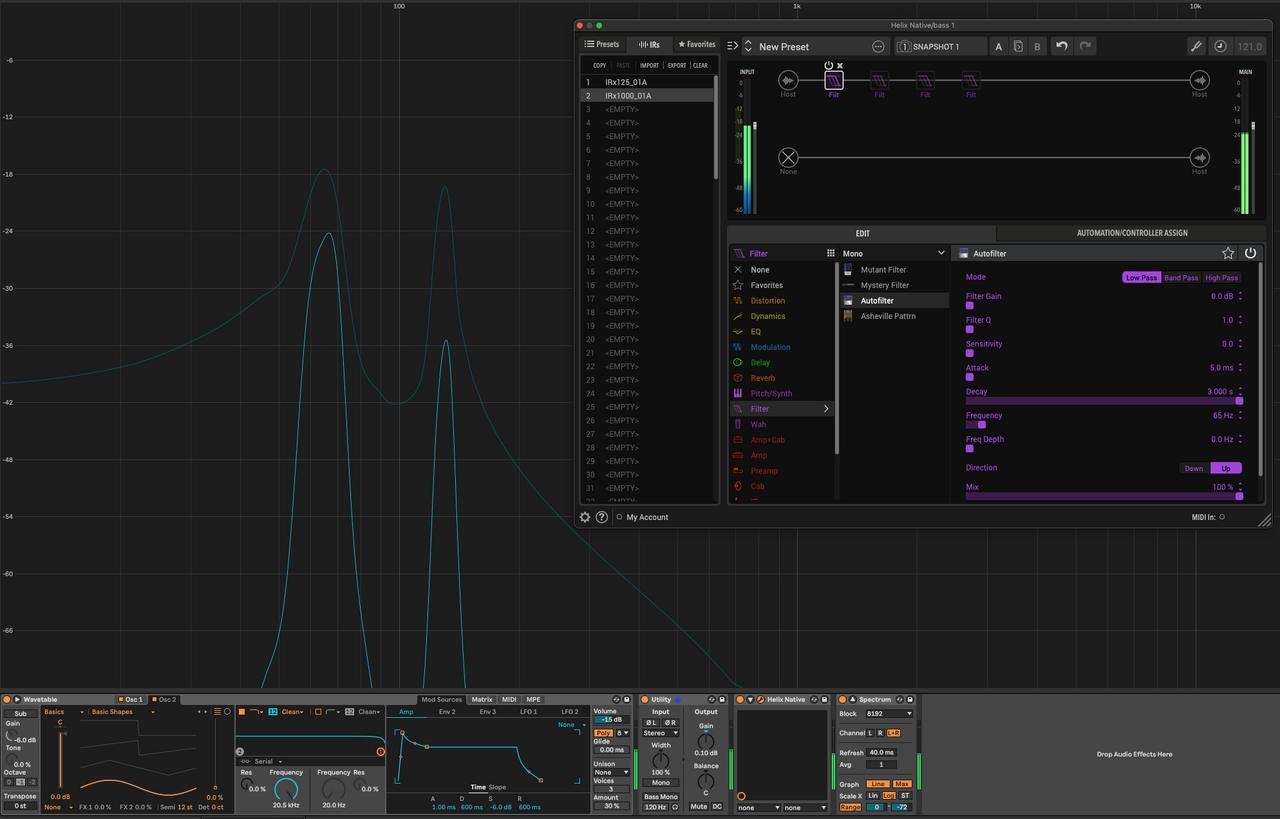Switch to the Matrix tab in Wavetable
Viewport: 1280px width, 819px height.
482,699
